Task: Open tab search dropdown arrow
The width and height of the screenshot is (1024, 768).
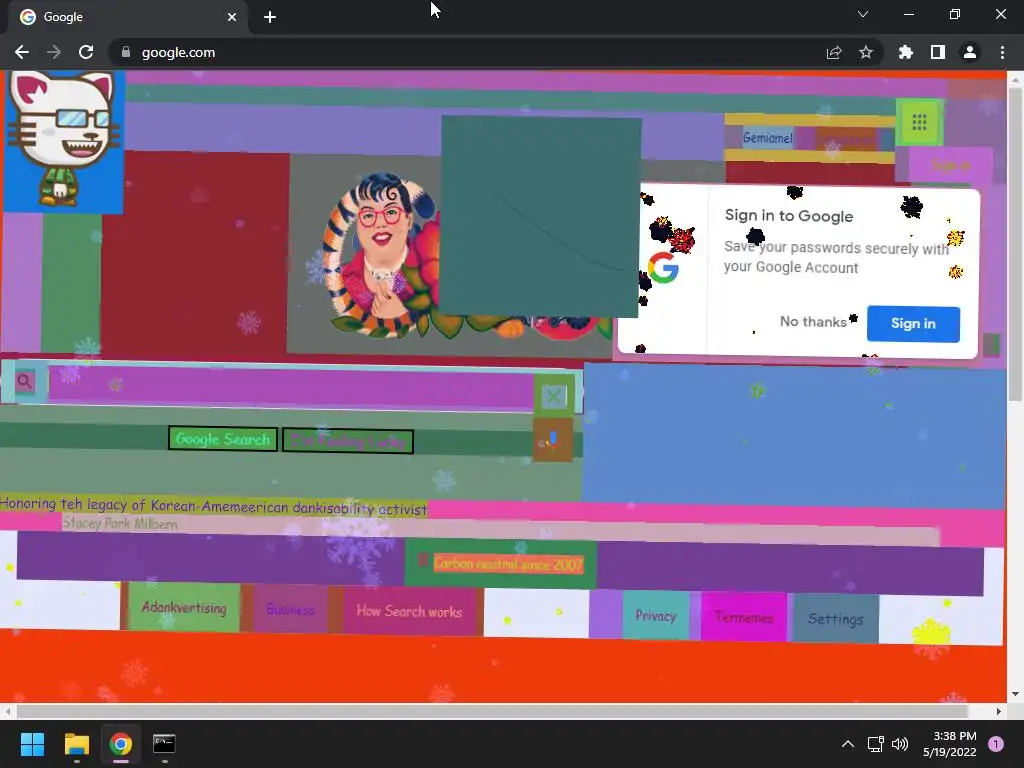Action: click(x=863, y=14)
